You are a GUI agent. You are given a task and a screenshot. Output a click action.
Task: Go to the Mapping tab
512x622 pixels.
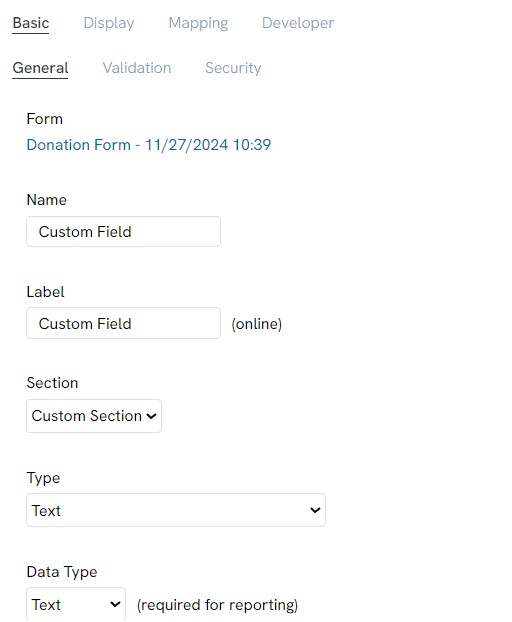pos(198,23)
